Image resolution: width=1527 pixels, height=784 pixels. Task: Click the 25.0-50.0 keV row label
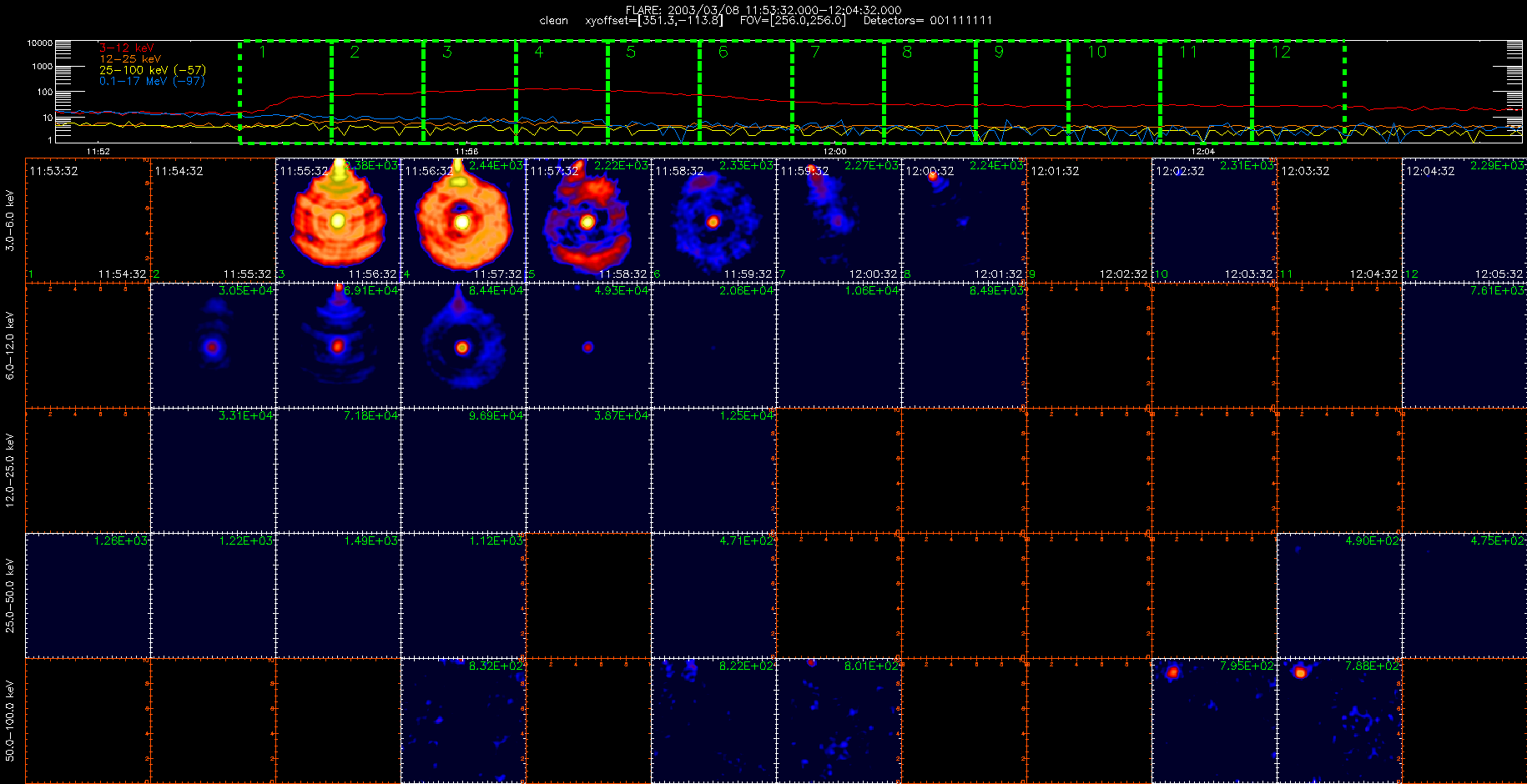click(x=10, y=596)
